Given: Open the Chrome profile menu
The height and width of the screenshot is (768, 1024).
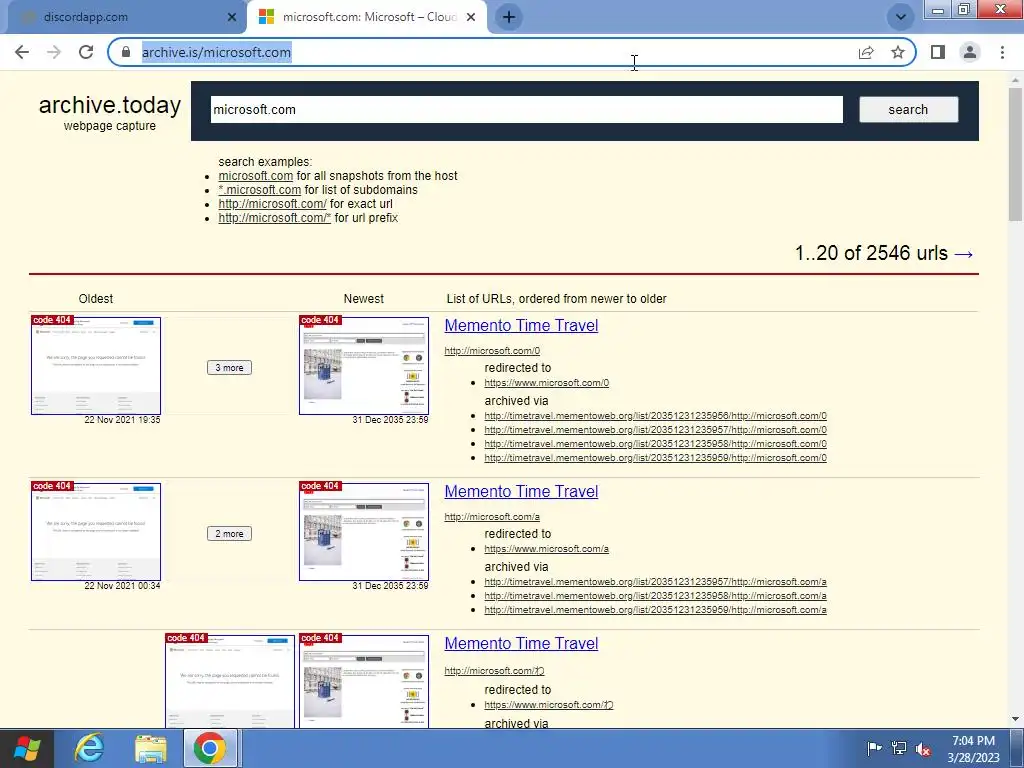Looking at the screenshot, I should pyautogui.click(x=970, y=52).
